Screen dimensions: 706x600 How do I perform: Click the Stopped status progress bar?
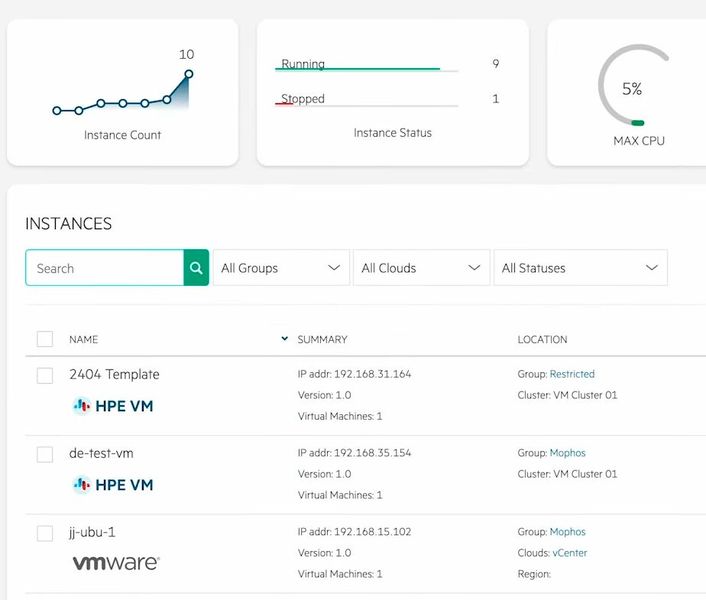(367, 105)
